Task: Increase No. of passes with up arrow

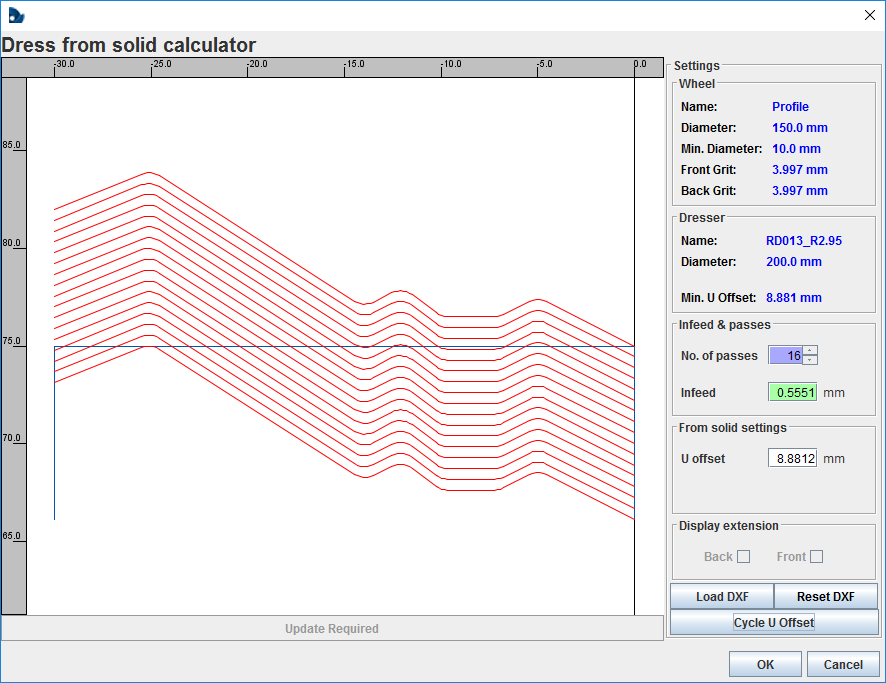Action: (x=810, y=351)
